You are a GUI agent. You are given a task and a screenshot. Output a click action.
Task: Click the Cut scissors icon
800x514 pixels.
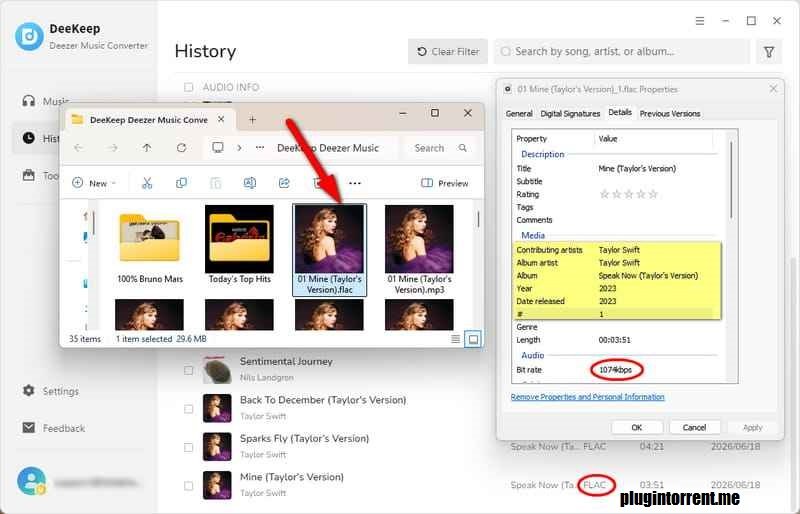(147, 183)
